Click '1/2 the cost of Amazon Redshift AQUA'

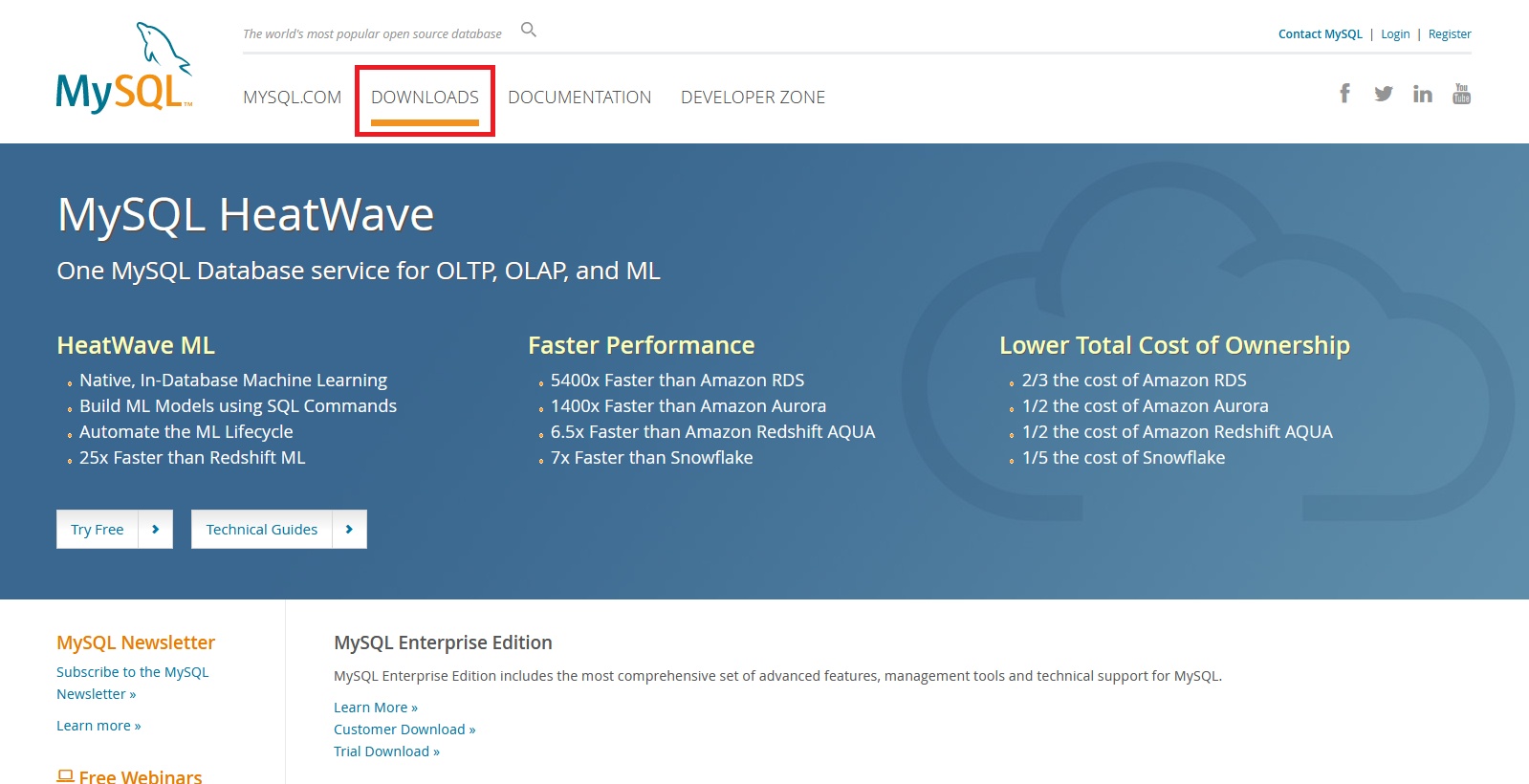1177,432
